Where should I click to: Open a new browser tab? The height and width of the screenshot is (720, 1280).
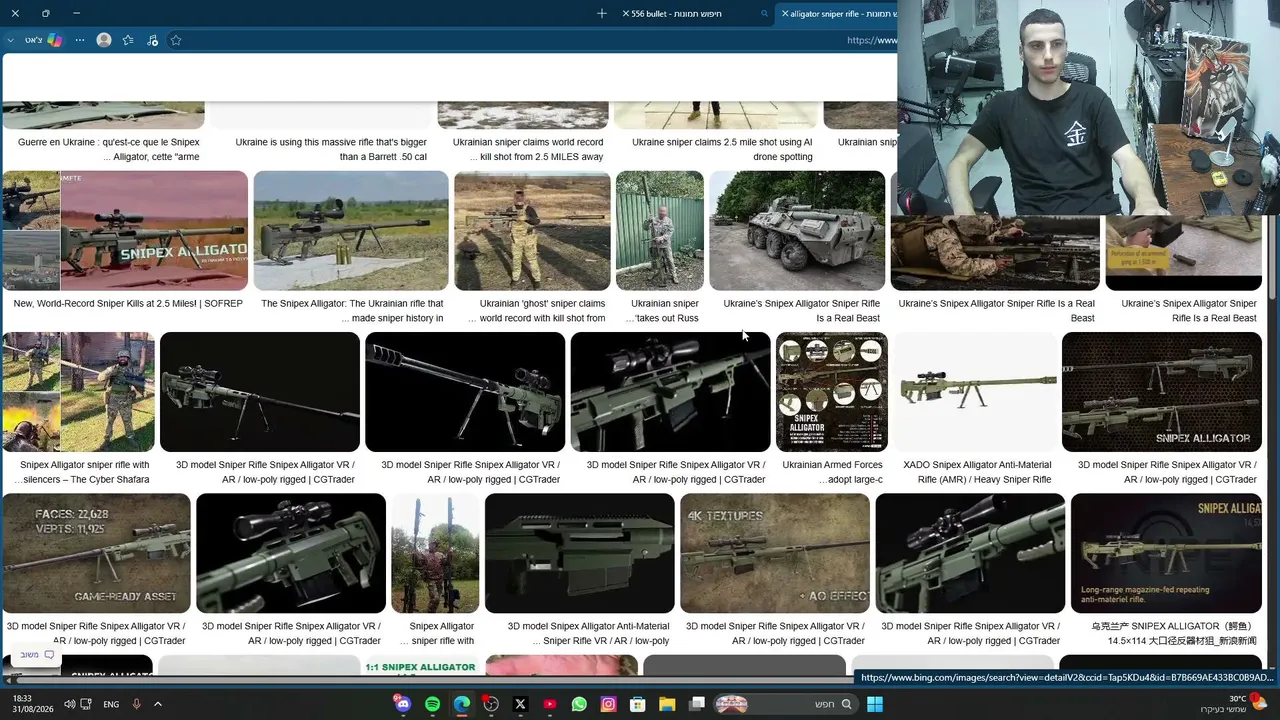(x=601, y=13)
